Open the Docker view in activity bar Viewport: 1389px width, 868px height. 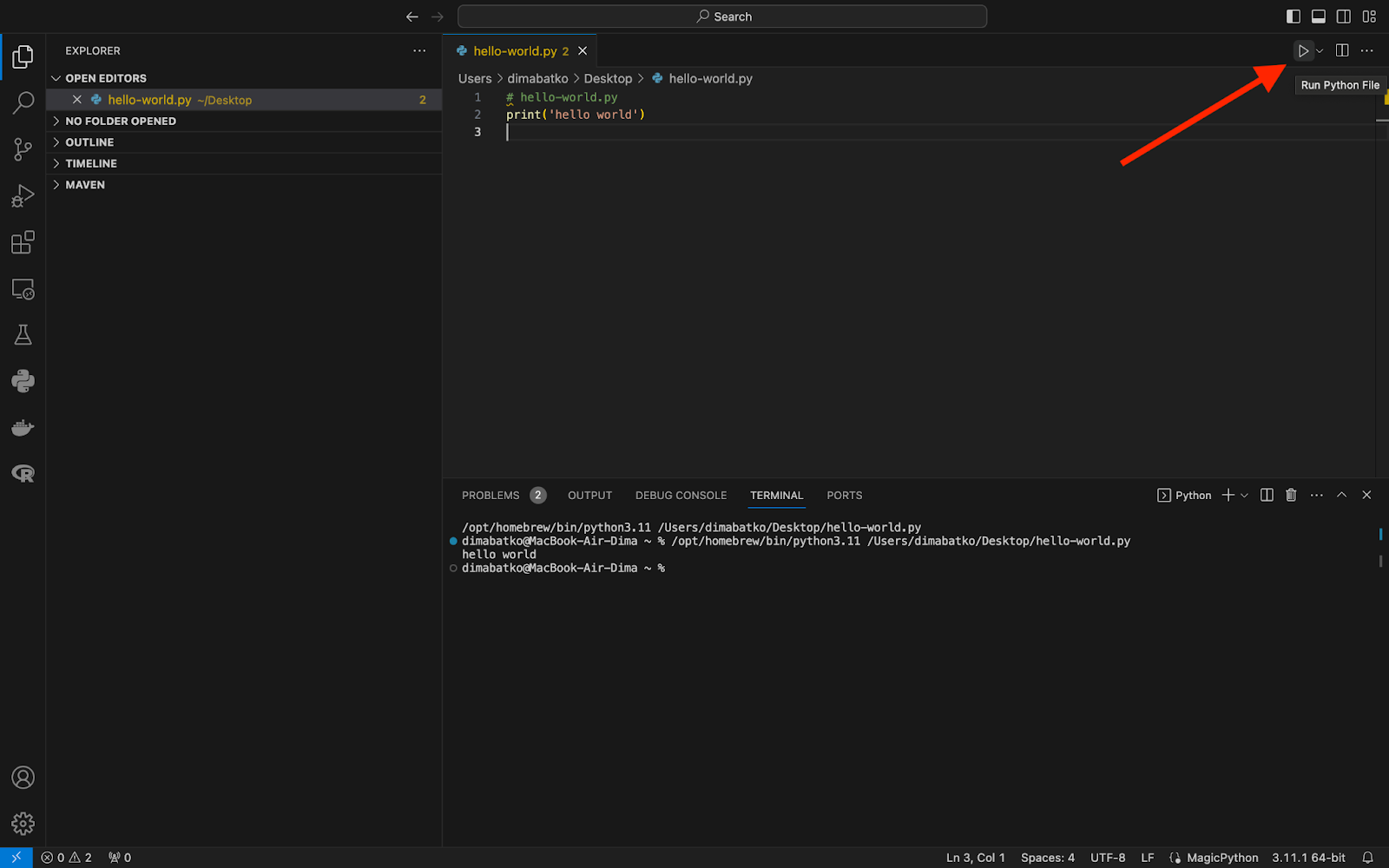tap(23, 428)
